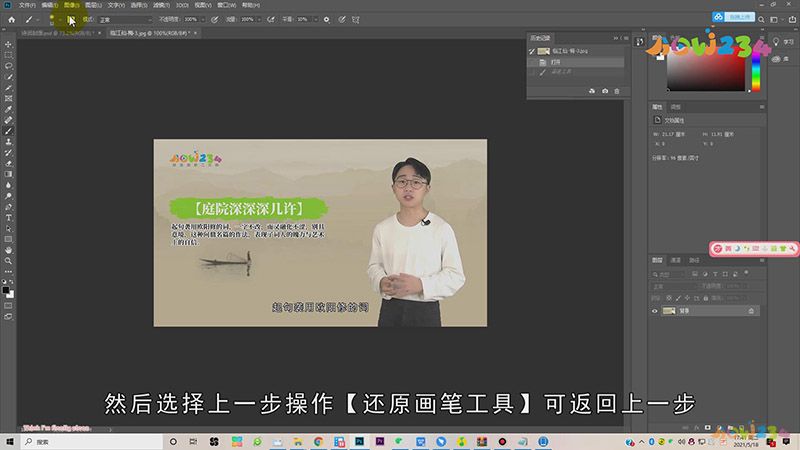This screenshot has height=450, width=800.
Task: Click the 背景 layer thumbnail
Action: pyautogui.click(x=669, y=311)
